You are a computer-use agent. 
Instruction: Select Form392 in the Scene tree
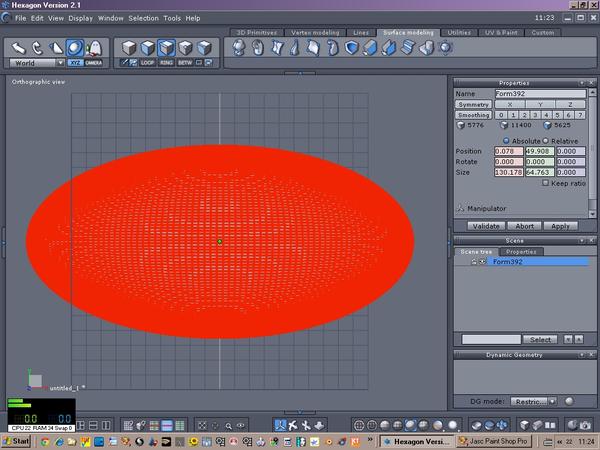pos(540,262)
